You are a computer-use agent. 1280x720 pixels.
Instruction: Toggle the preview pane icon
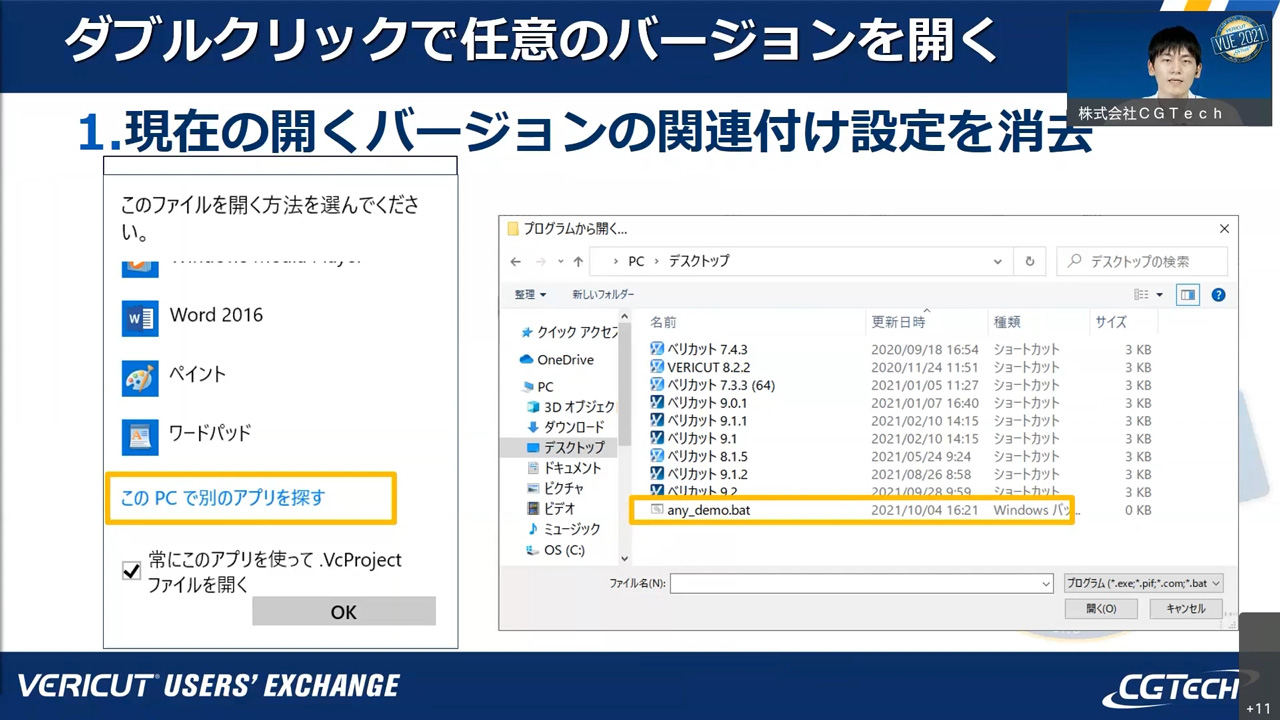click(1189, 295)
